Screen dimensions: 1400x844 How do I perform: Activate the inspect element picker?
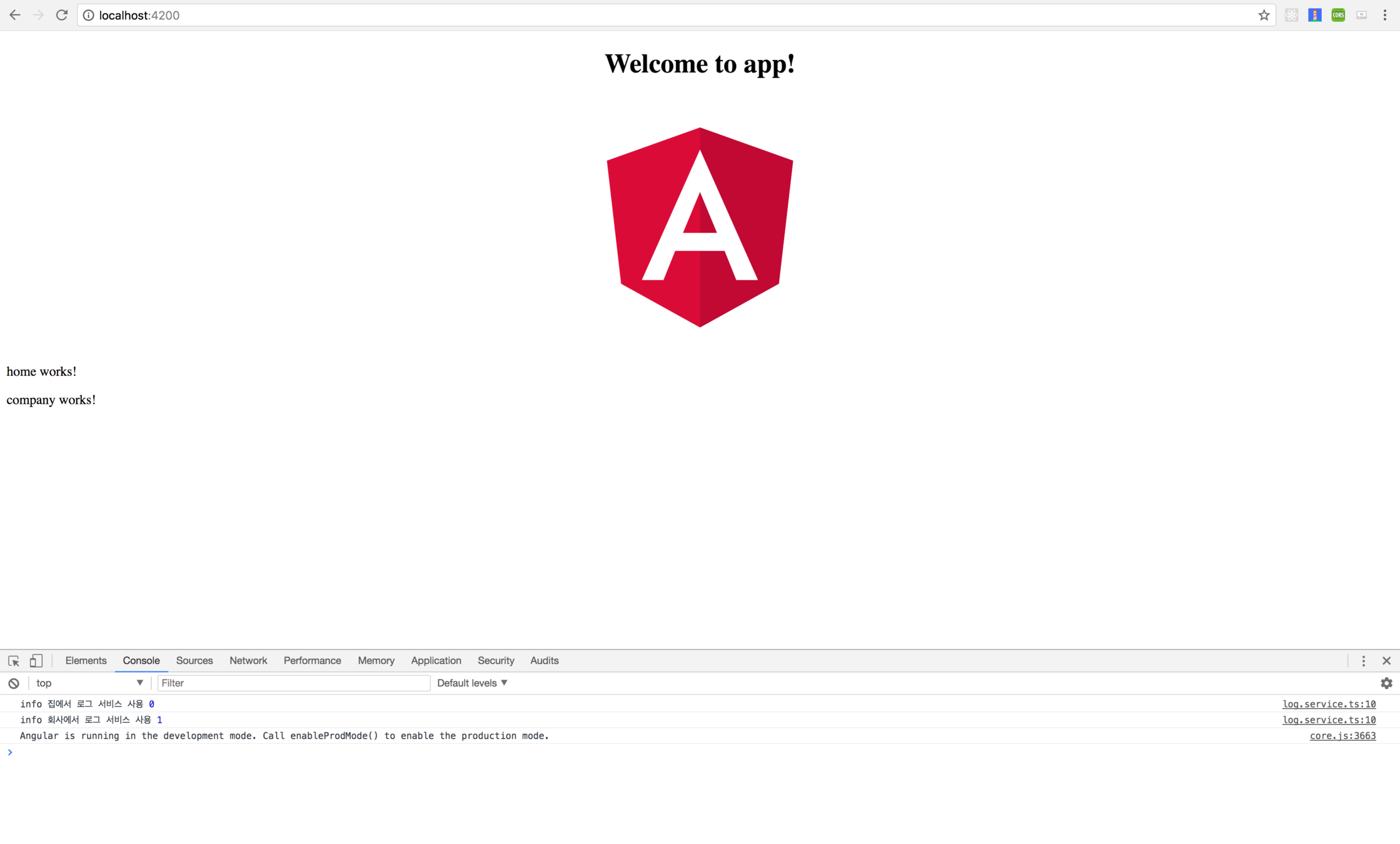[x=14, y=661]
